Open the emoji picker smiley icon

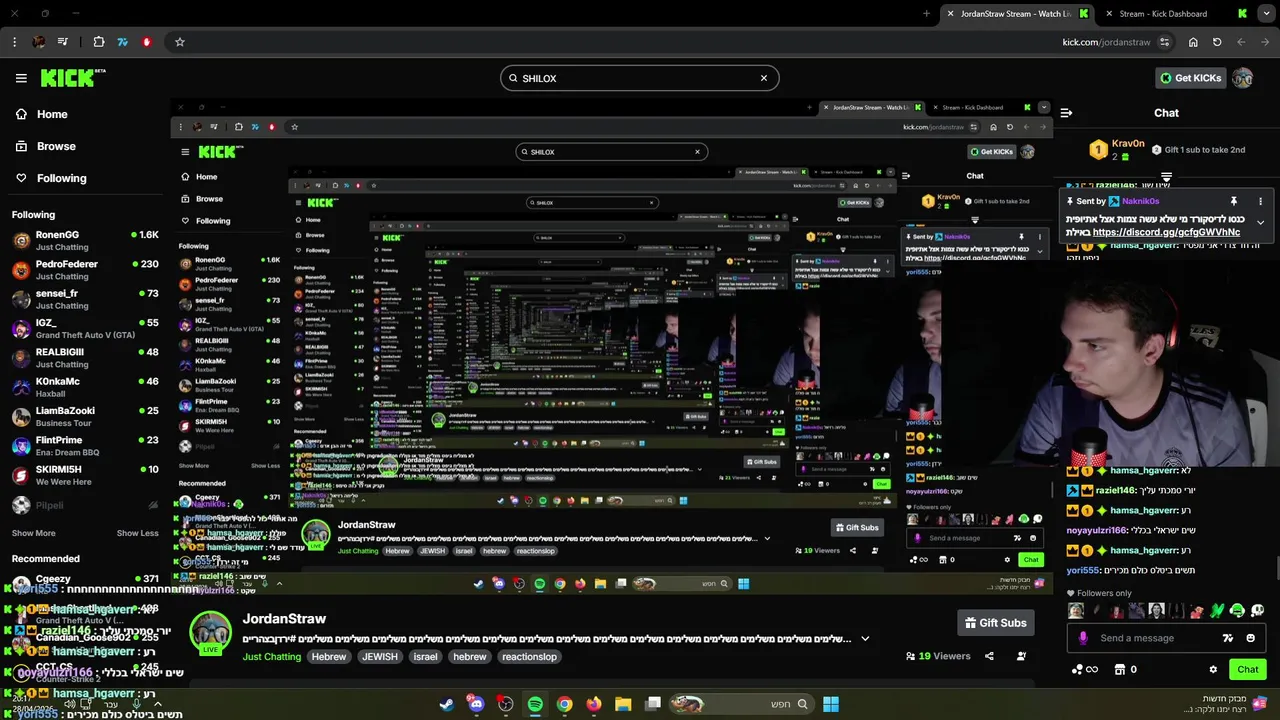click(1251, 638)
